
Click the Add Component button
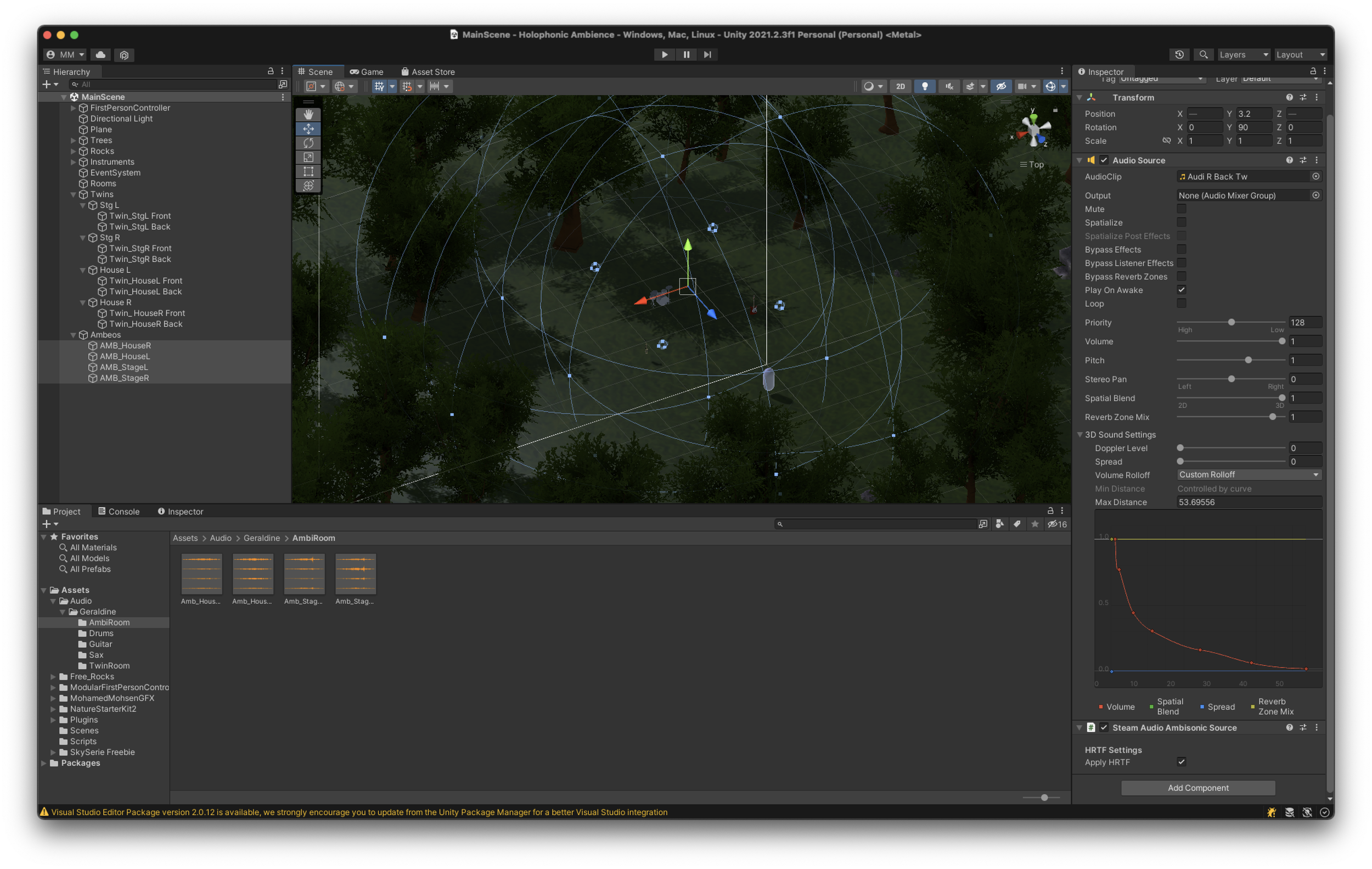(1197, 788)
